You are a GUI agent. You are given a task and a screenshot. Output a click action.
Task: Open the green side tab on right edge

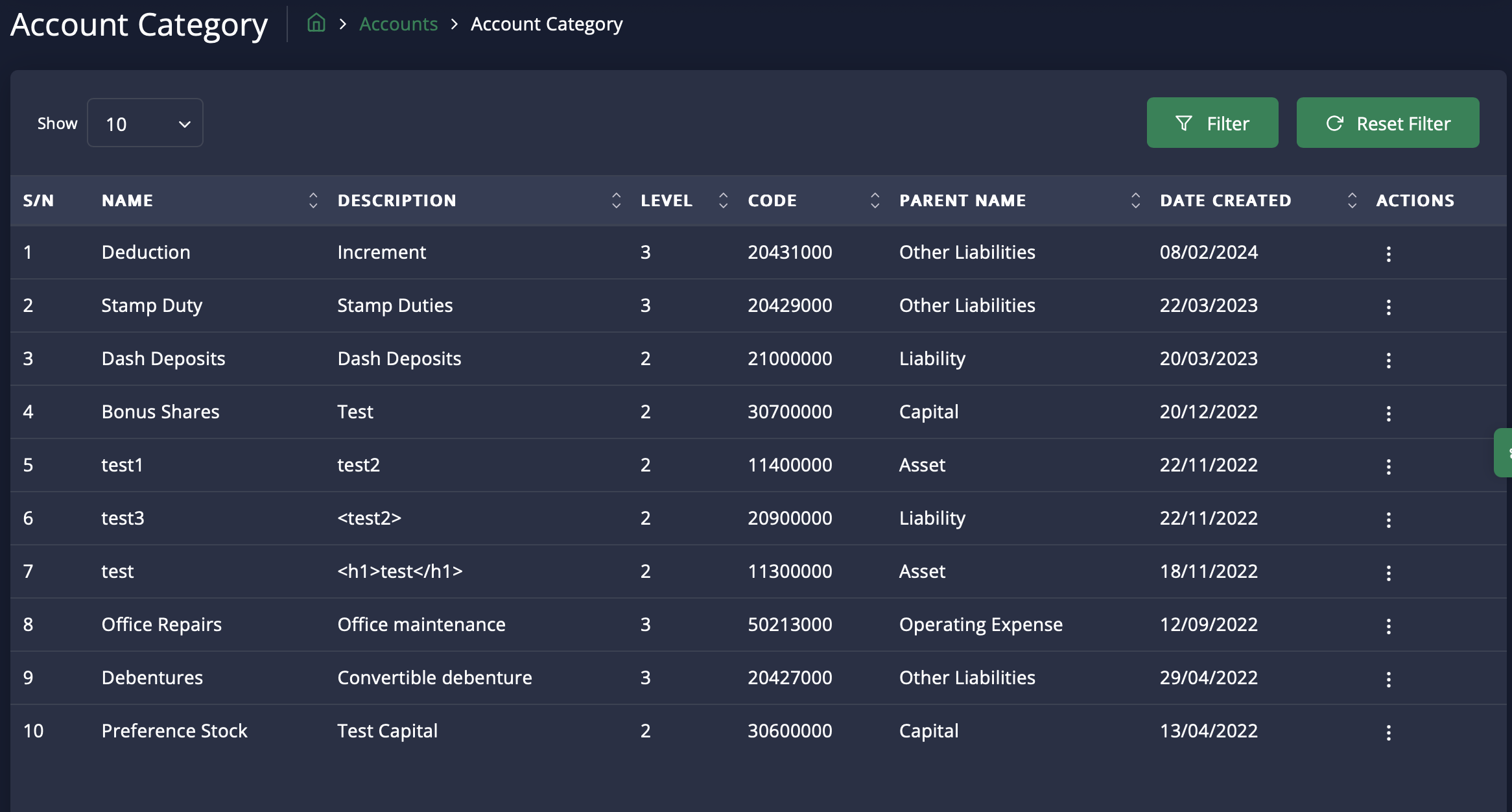(1504, 453)
